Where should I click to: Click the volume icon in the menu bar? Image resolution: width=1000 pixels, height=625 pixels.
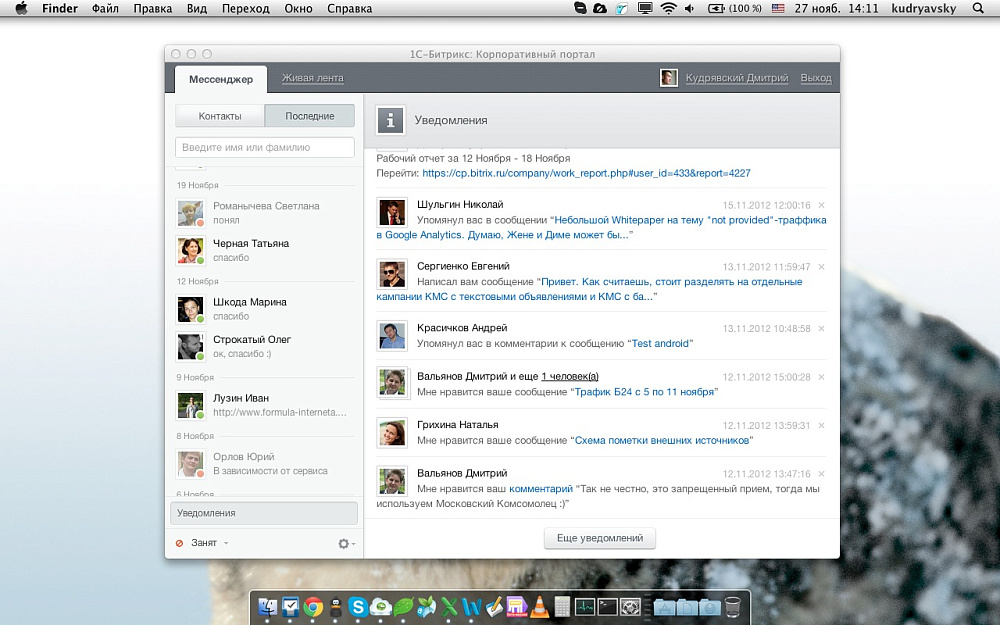[689, 8]
